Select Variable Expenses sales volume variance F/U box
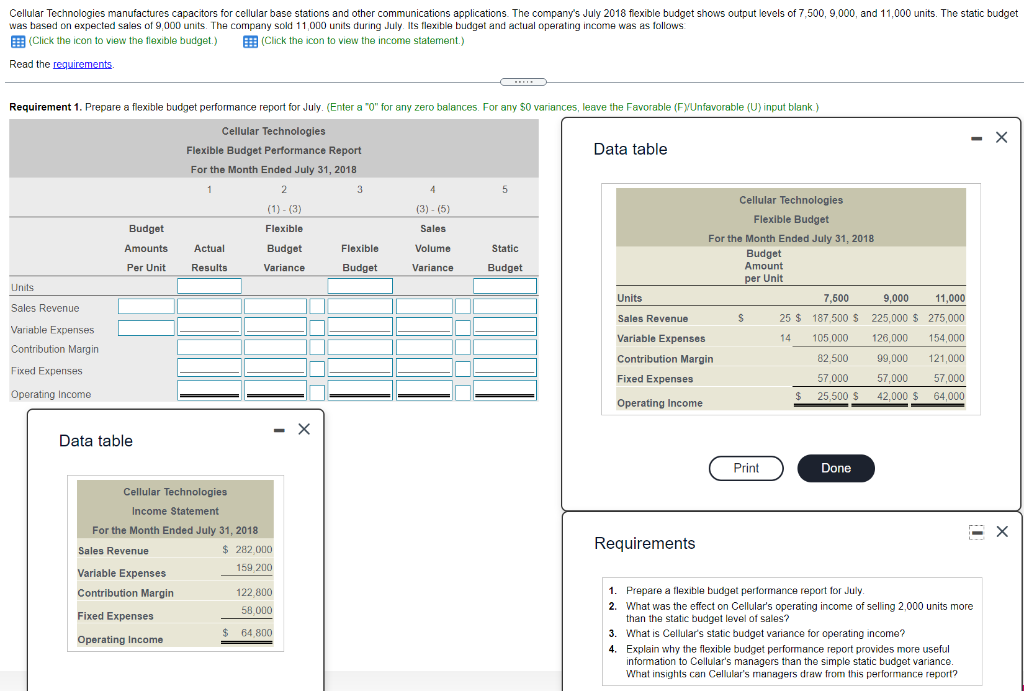This screenshot has width=1024, height=691. click(x=463, y=327)
